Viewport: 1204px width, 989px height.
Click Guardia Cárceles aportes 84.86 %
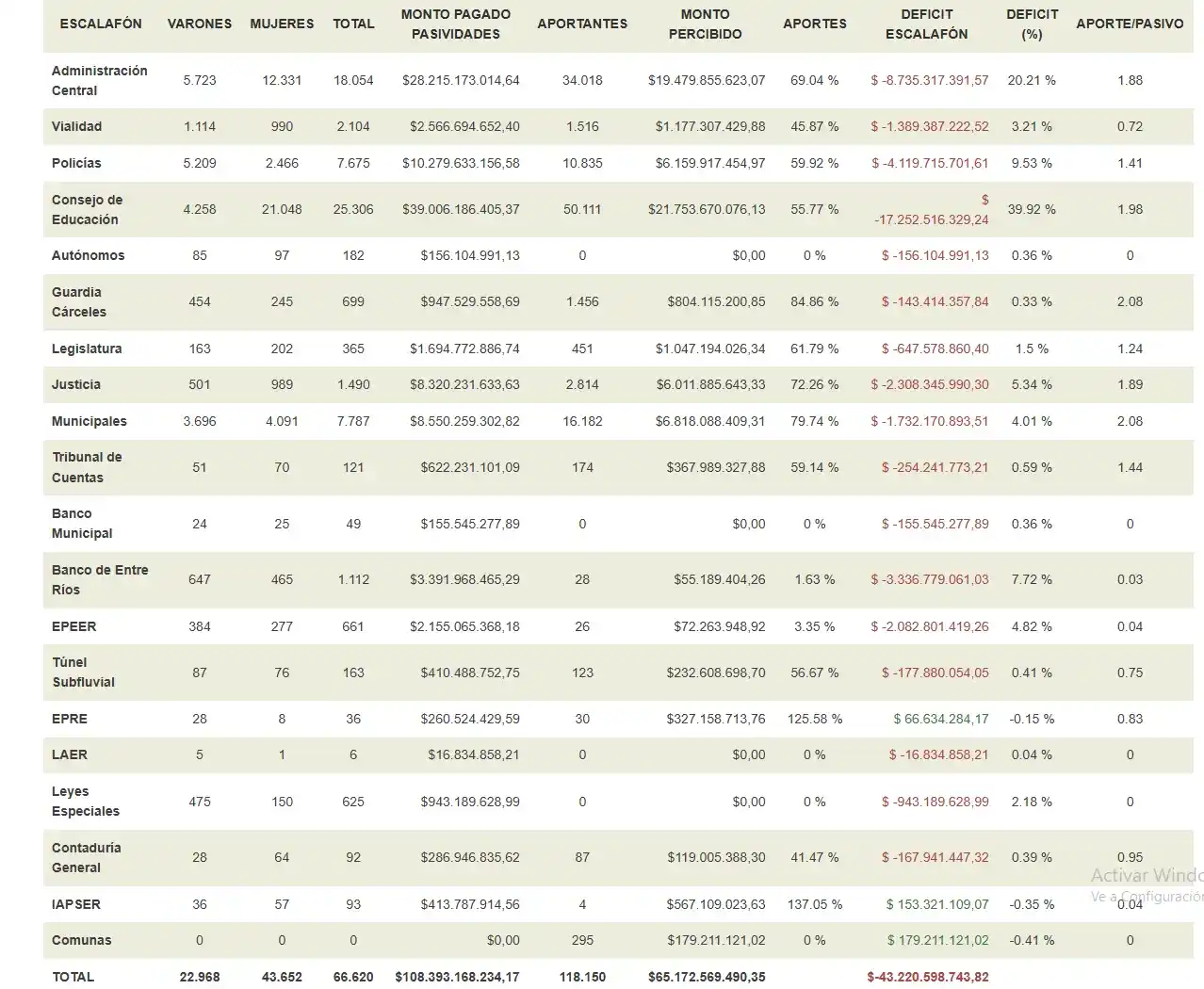(815, 301)
